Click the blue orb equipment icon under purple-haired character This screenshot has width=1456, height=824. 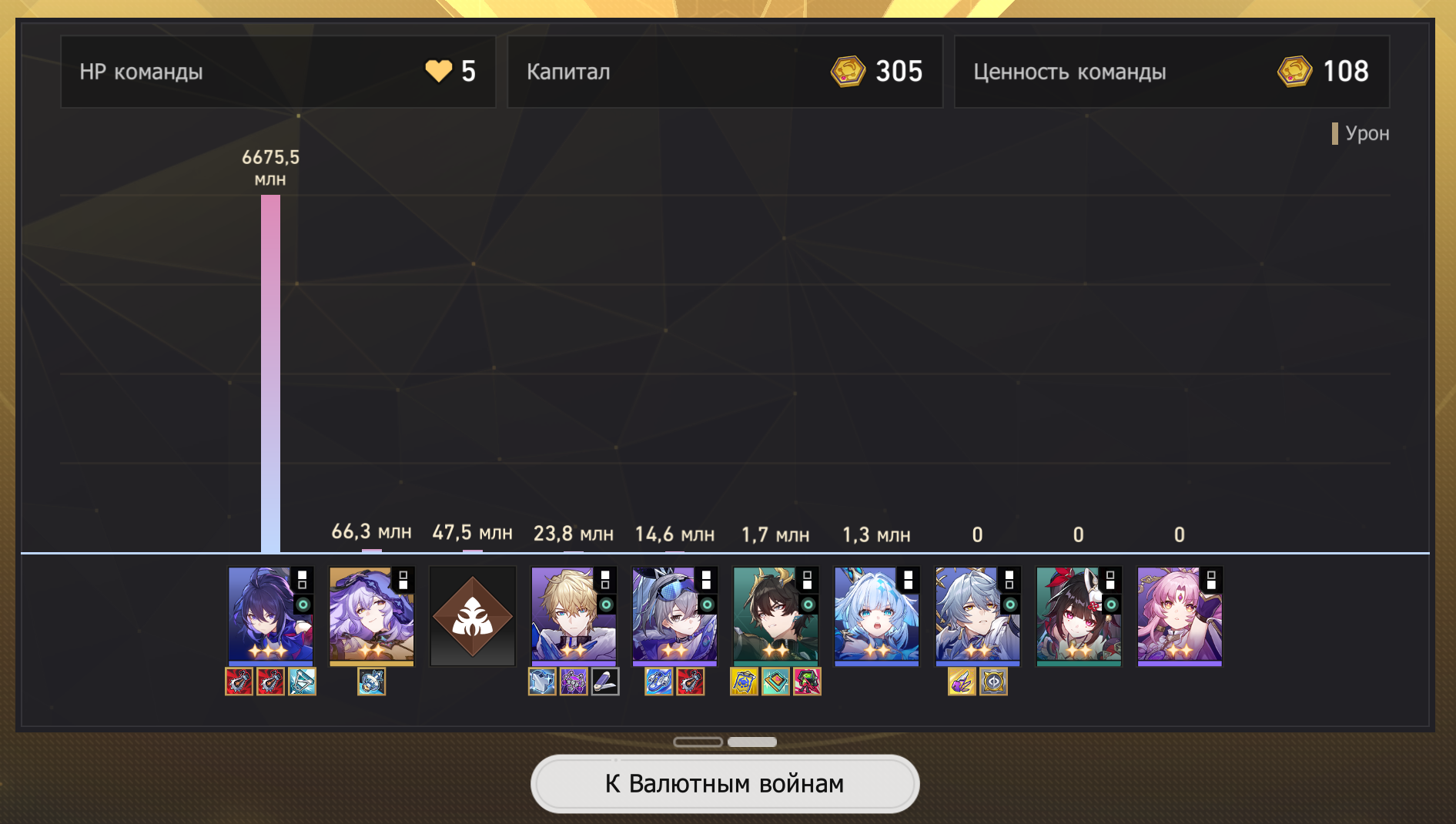pyautogui.click(x=371, y=682)
